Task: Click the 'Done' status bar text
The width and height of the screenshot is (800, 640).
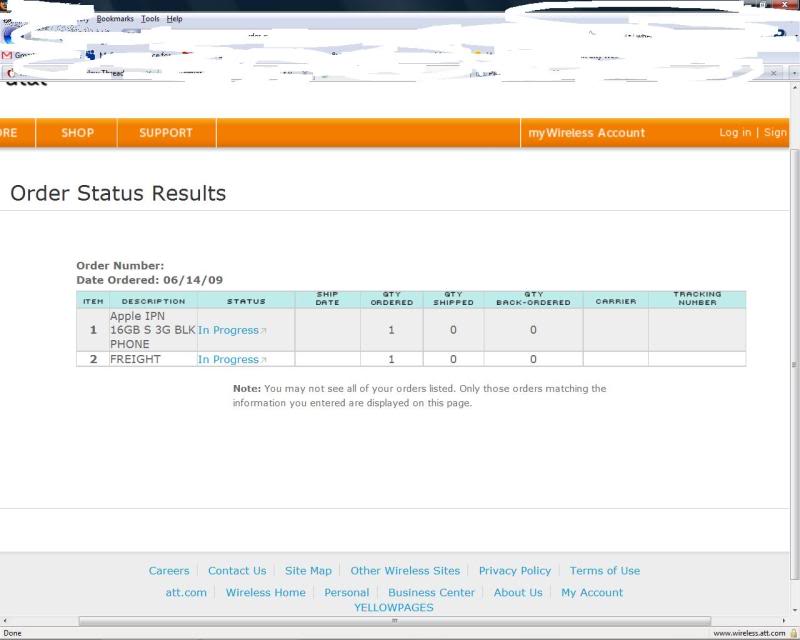Action: (12, 633)
